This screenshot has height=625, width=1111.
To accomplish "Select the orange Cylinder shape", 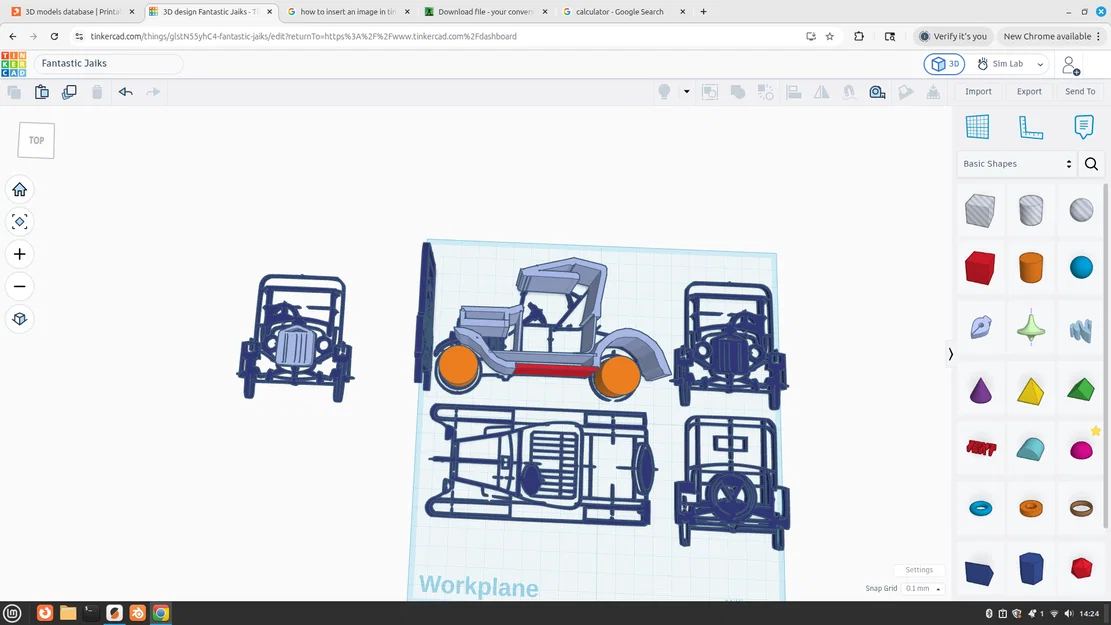I will (1031, 268).
